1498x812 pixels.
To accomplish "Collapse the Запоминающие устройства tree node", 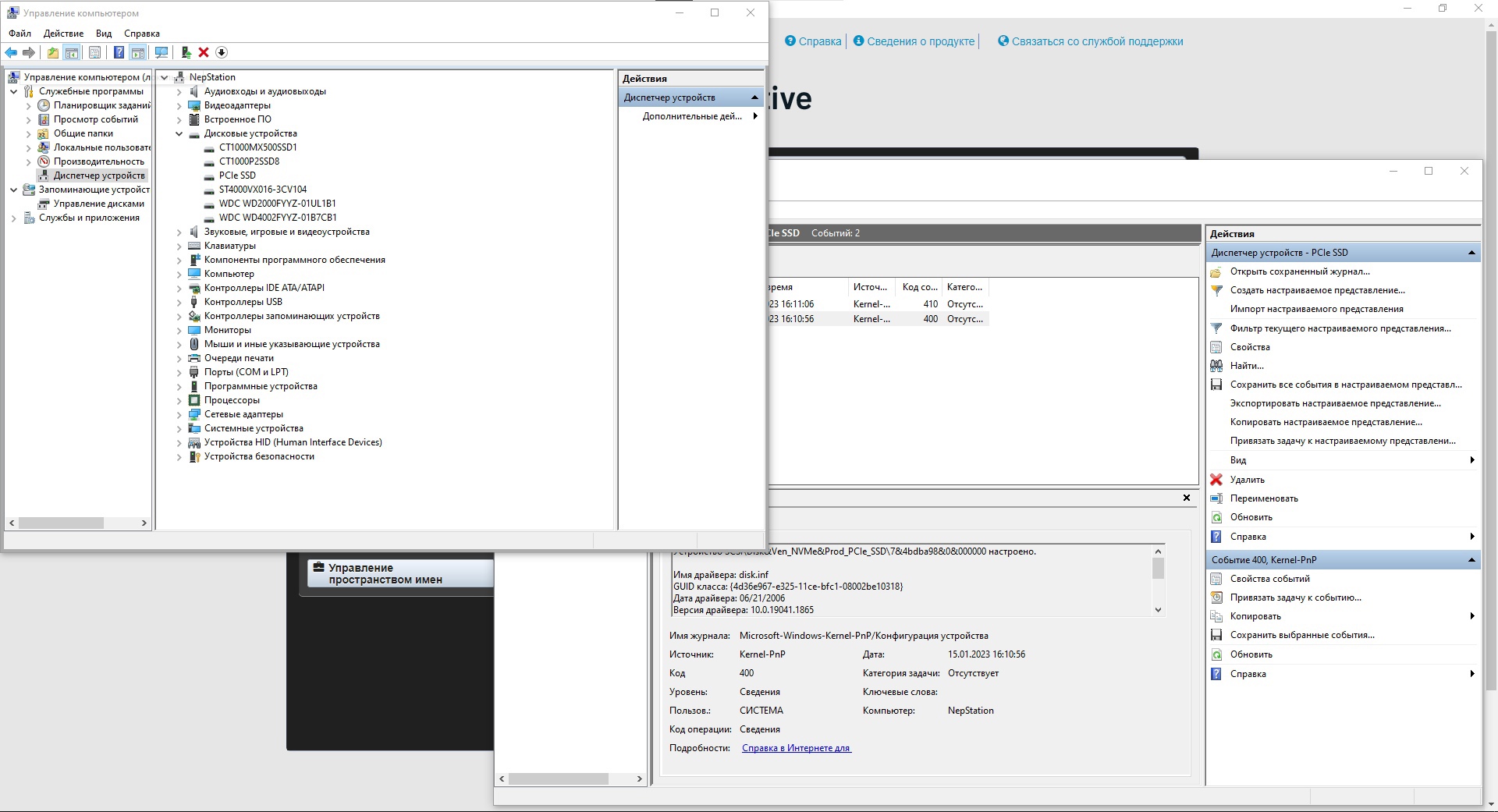I will 14,190.
